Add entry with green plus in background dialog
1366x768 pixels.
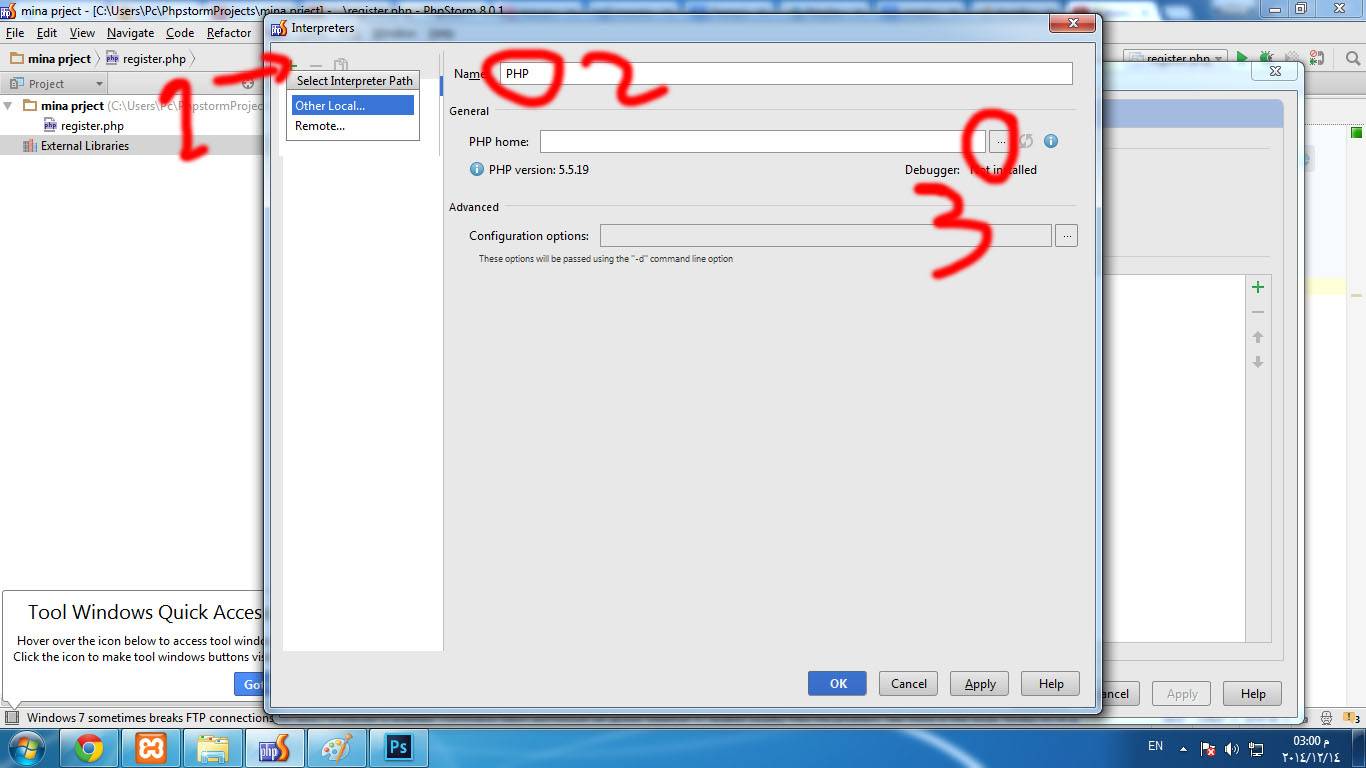(1258, 287)
